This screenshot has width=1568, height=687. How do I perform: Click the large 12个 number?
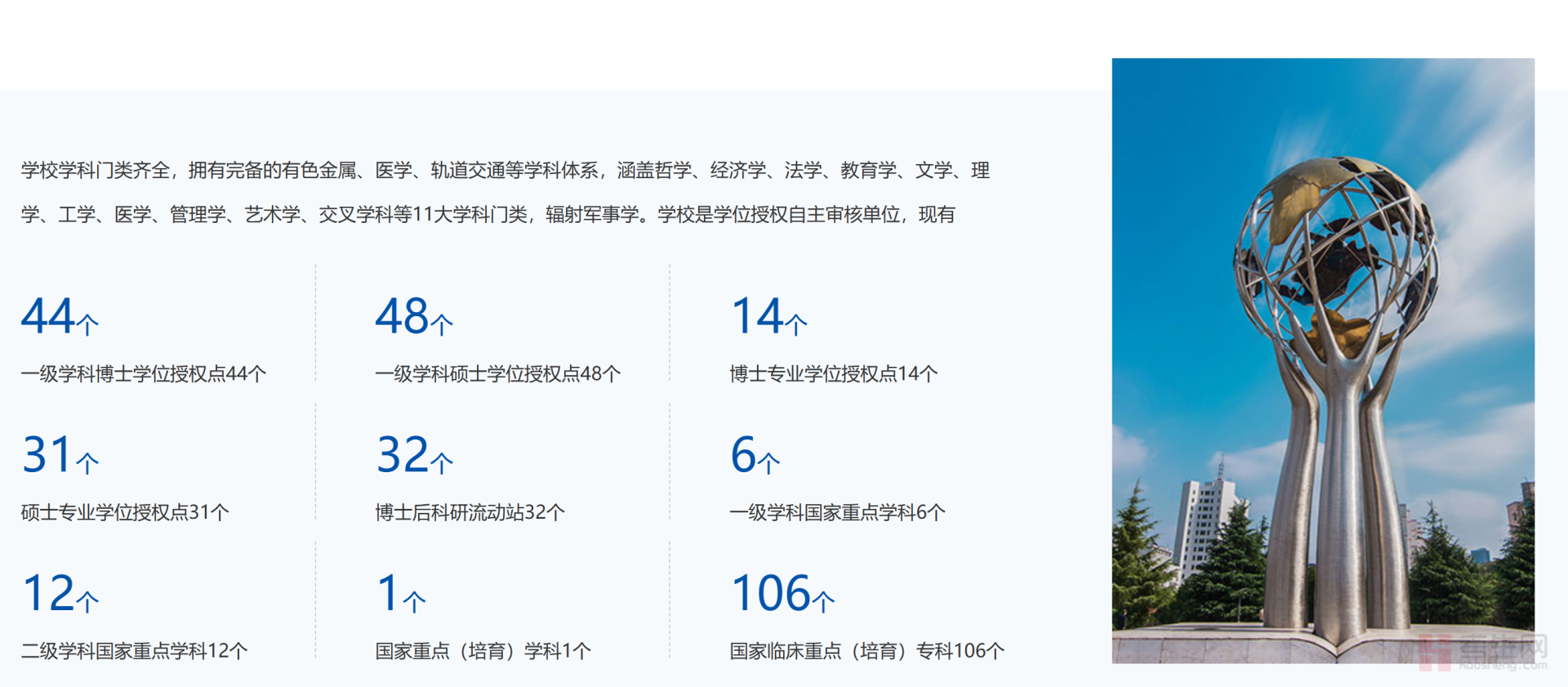(60, 594)
